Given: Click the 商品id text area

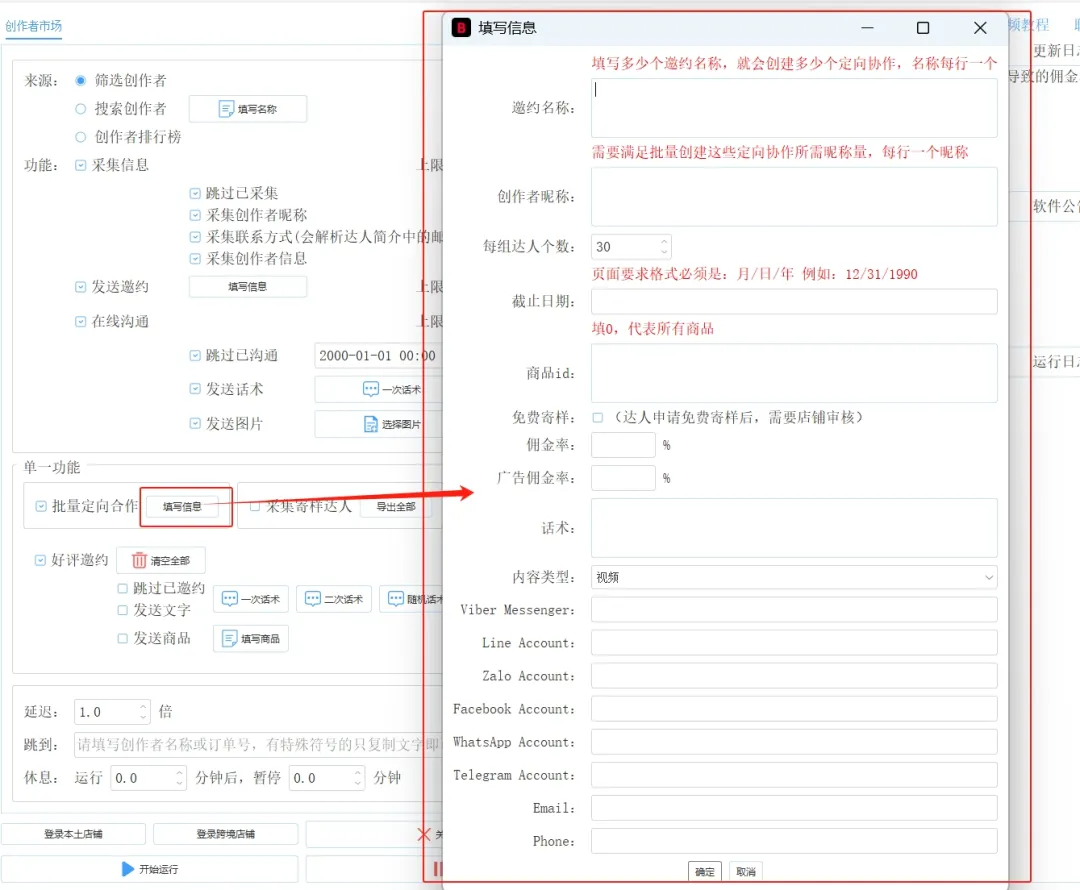Looking at the screenshot, I should (793, 373).
